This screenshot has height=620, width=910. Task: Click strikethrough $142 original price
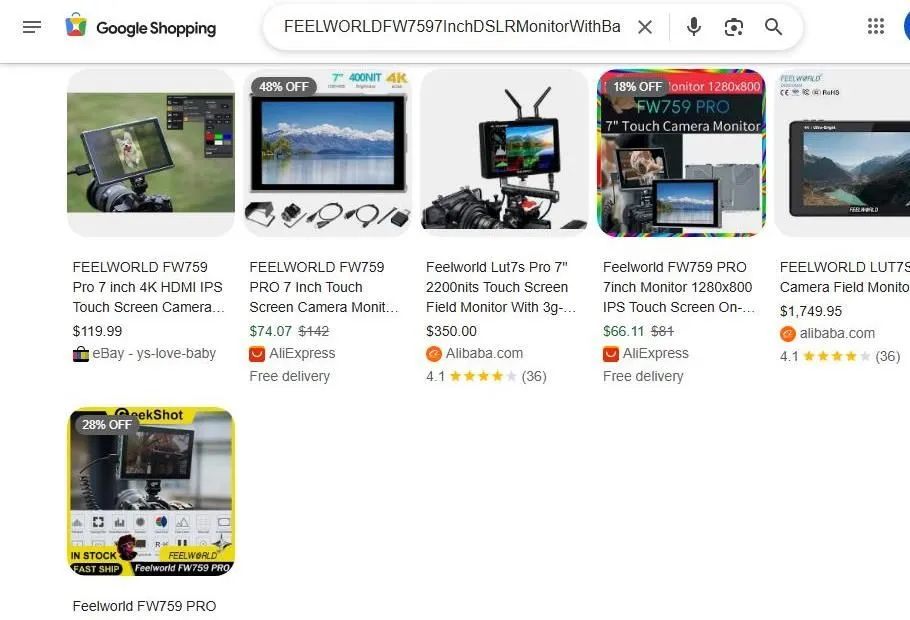313,331
